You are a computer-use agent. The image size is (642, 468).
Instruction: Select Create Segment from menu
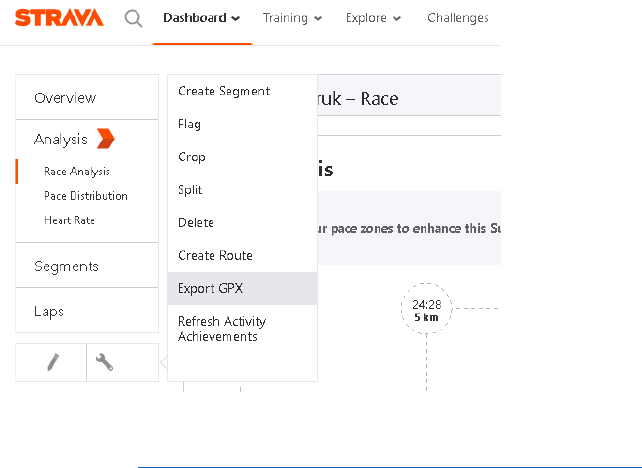point(224,91)
